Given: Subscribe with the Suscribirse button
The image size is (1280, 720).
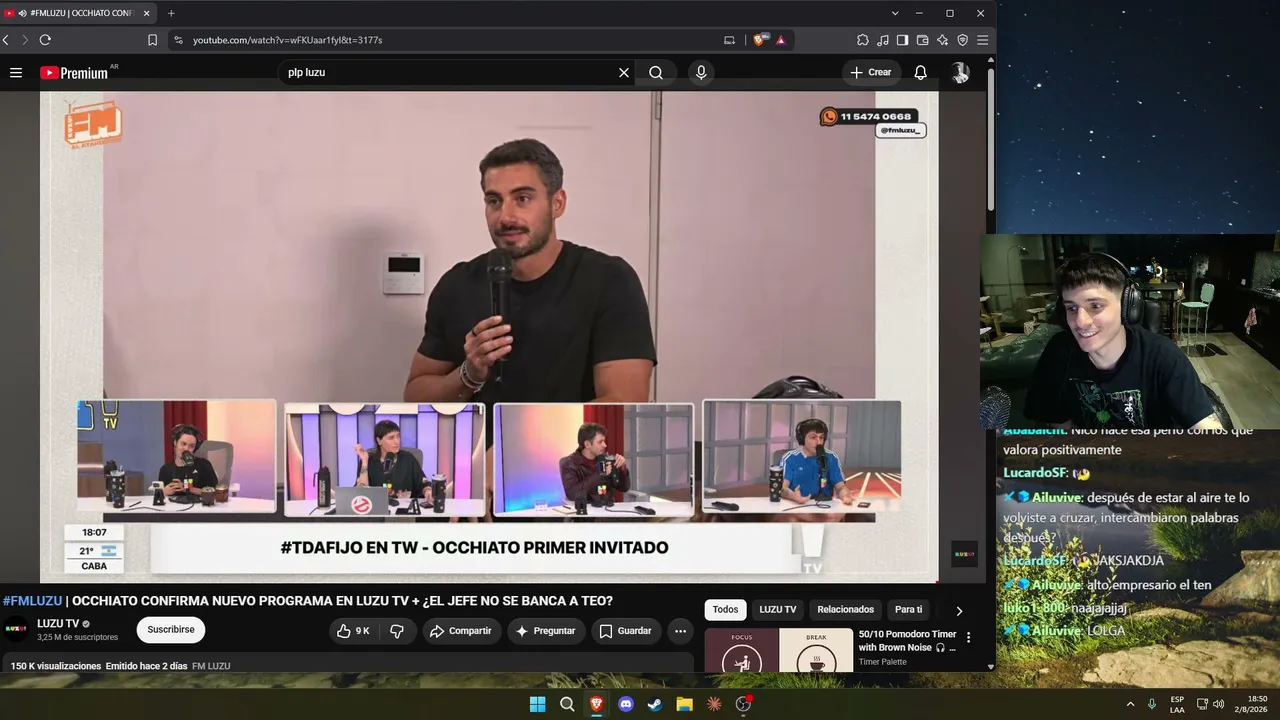Looking at the screenshot, I should point(171,630).
